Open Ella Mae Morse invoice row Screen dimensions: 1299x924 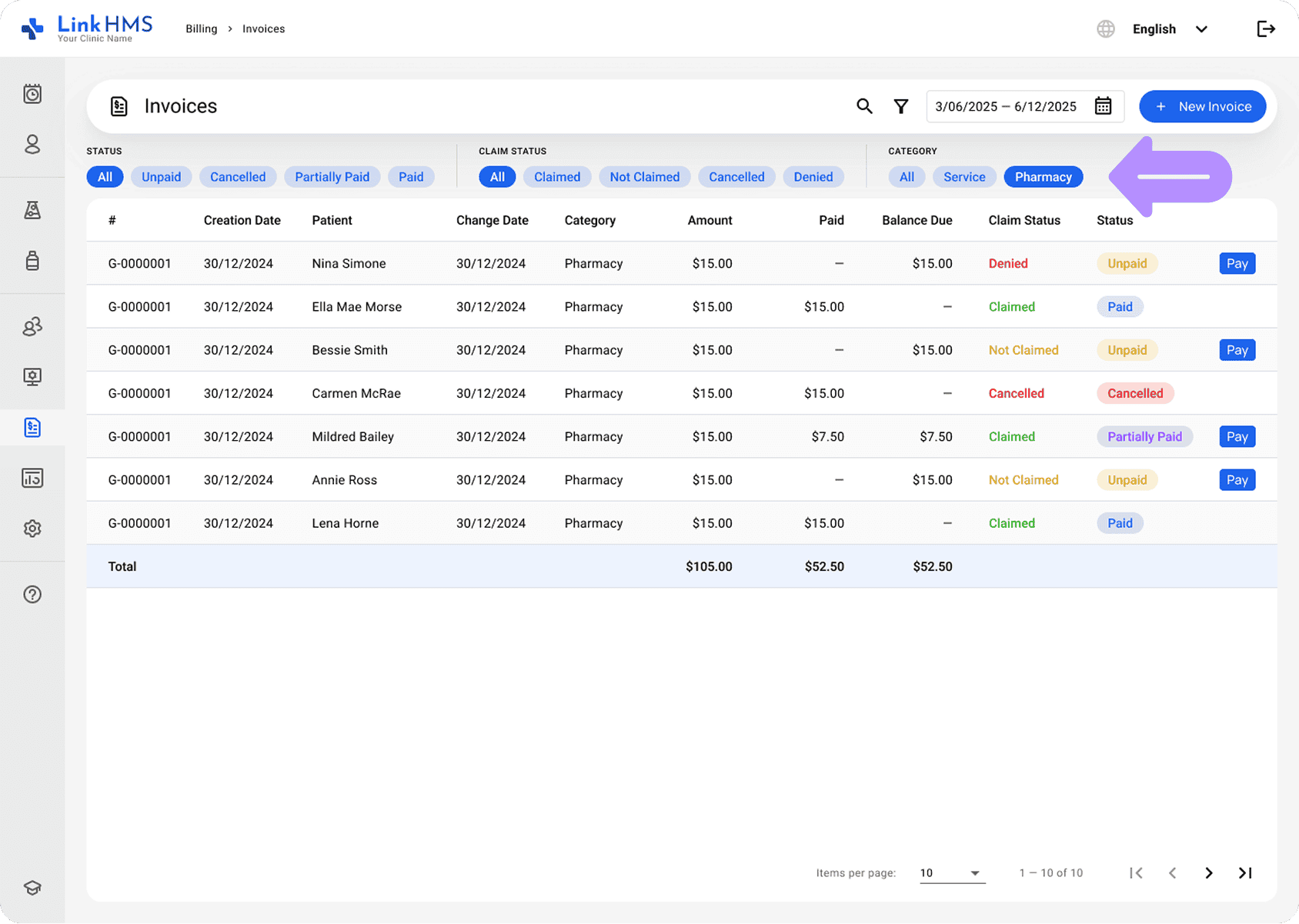(x=682, y=306)
